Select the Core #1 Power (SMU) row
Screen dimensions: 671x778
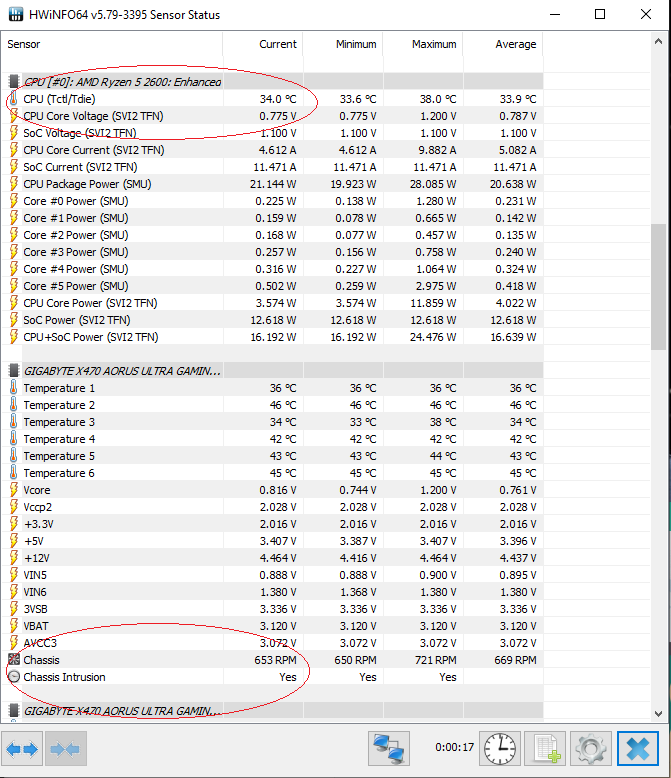pos(272,217)
